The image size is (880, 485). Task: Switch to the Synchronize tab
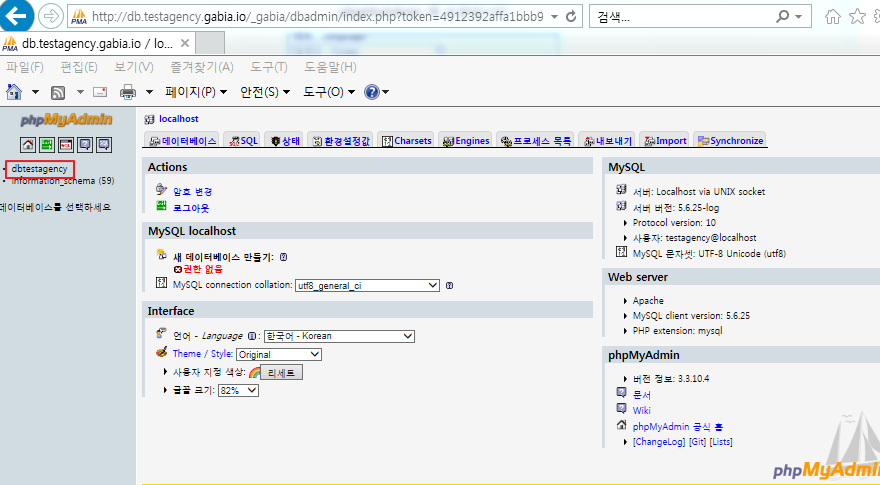730,140
